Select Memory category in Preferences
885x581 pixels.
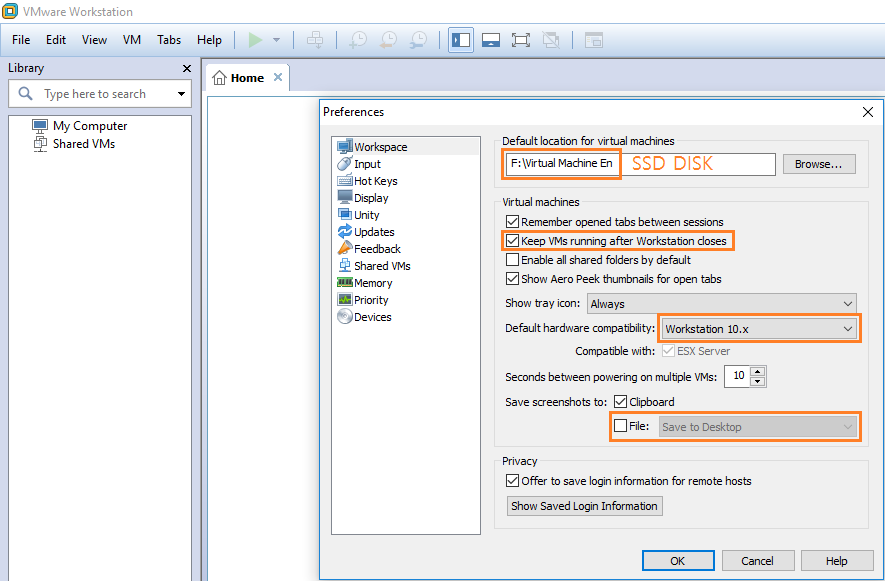[365, 282]
